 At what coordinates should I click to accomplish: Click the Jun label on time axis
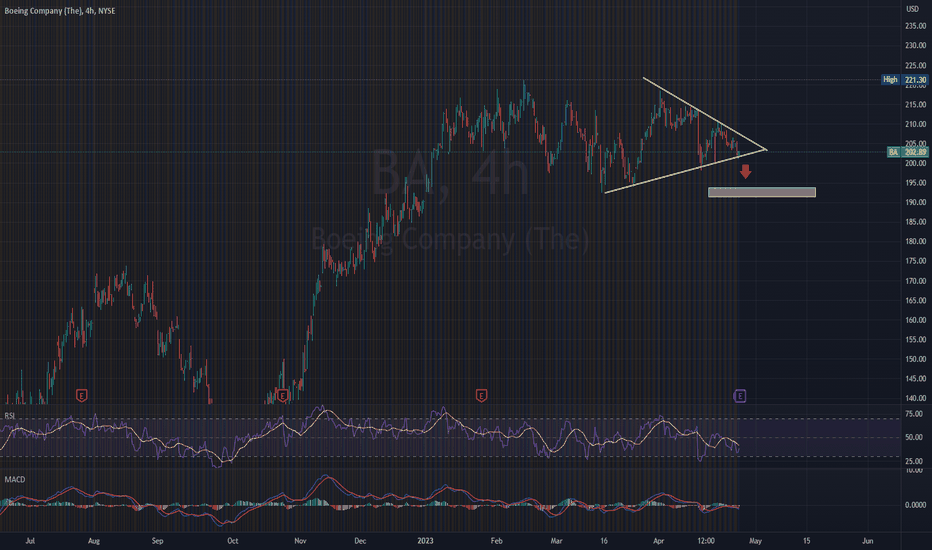pyautogui.click(x=868, y=541)
